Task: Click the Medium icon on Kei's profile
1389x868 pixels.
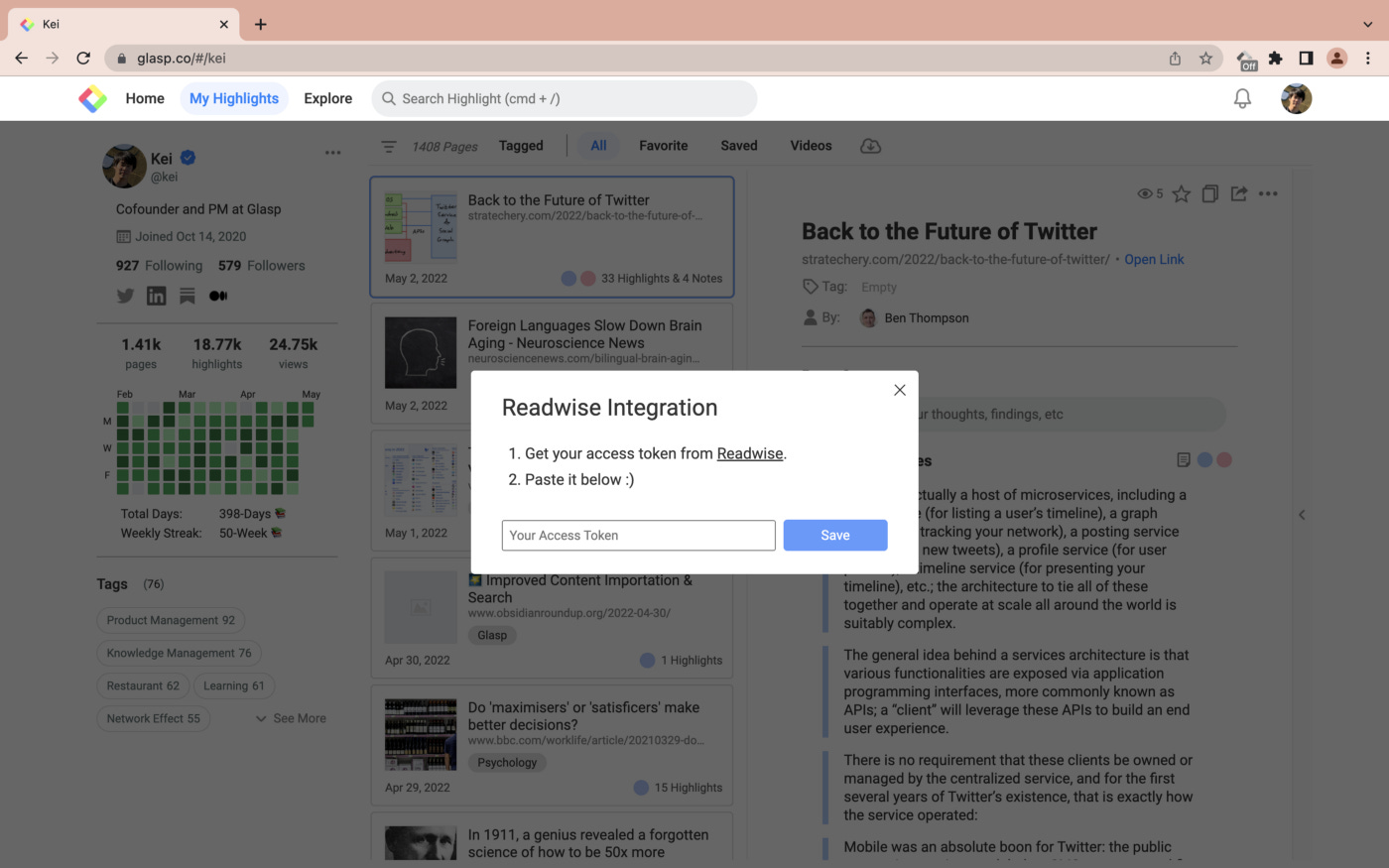Action: click(x=217, y=295)
